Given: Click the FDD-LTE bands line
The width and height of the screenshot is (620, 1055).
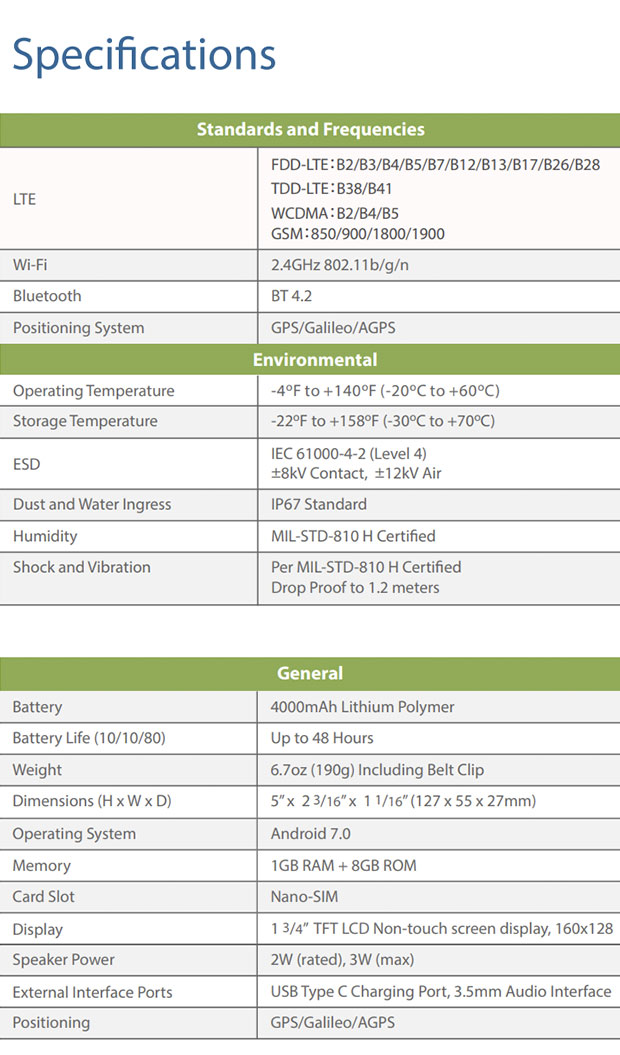Looking at the screenshot, I should tap(435, 164).
